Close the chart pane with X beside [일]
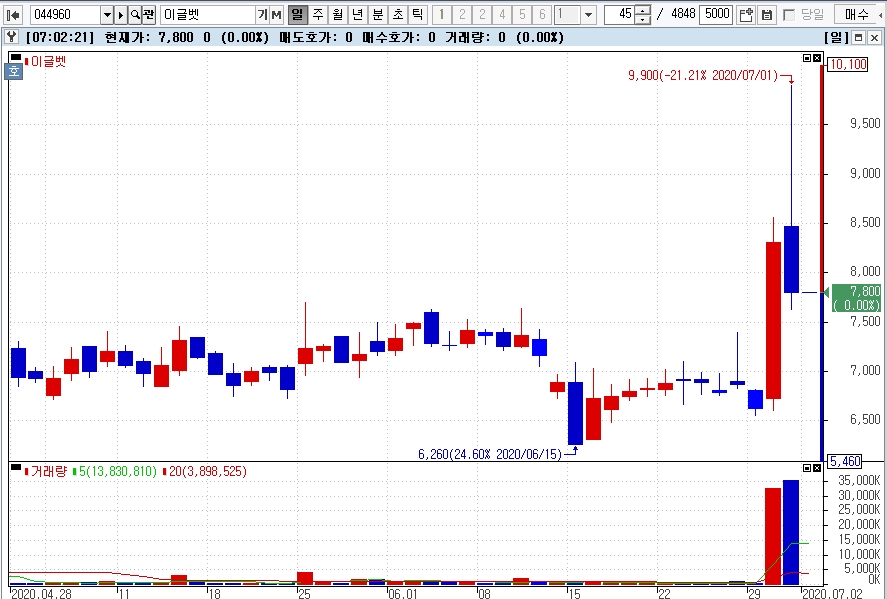The image size is (887, 599). tap(874, 38)
